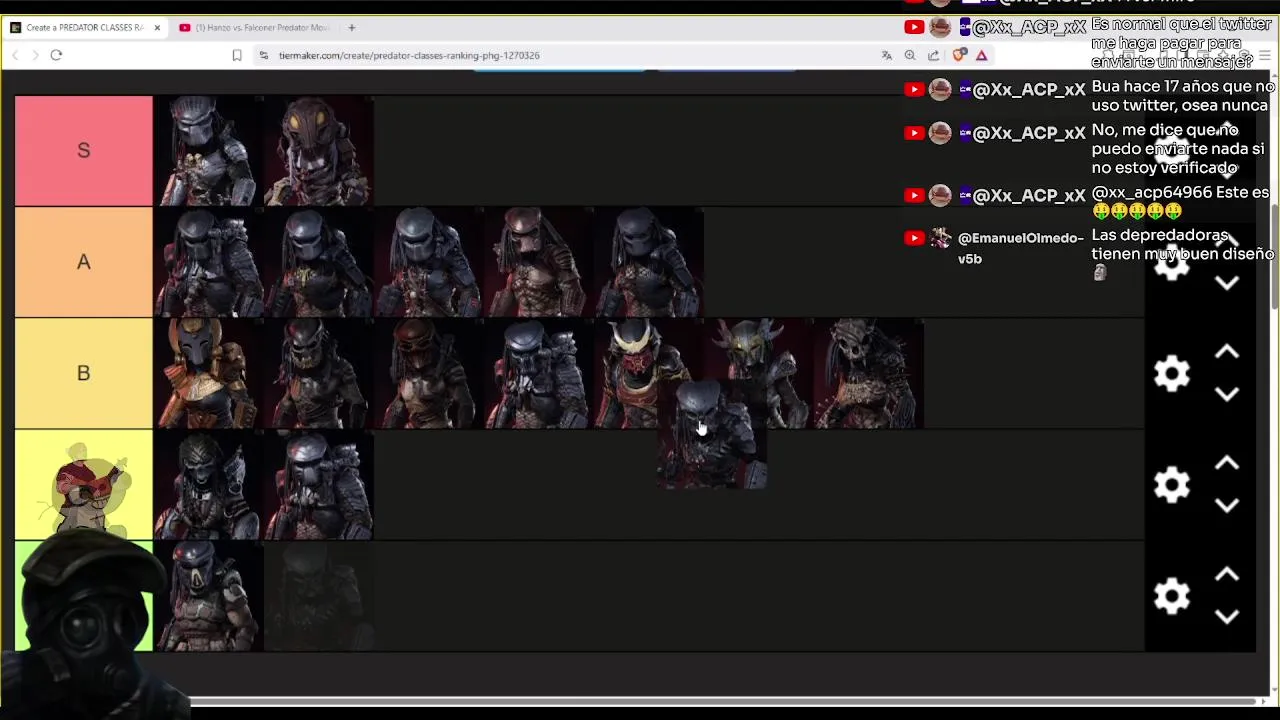This screenshot has height=720, width=1280.
Task: Bookmark this page with the bookmark icon
Action: point(237,55)
